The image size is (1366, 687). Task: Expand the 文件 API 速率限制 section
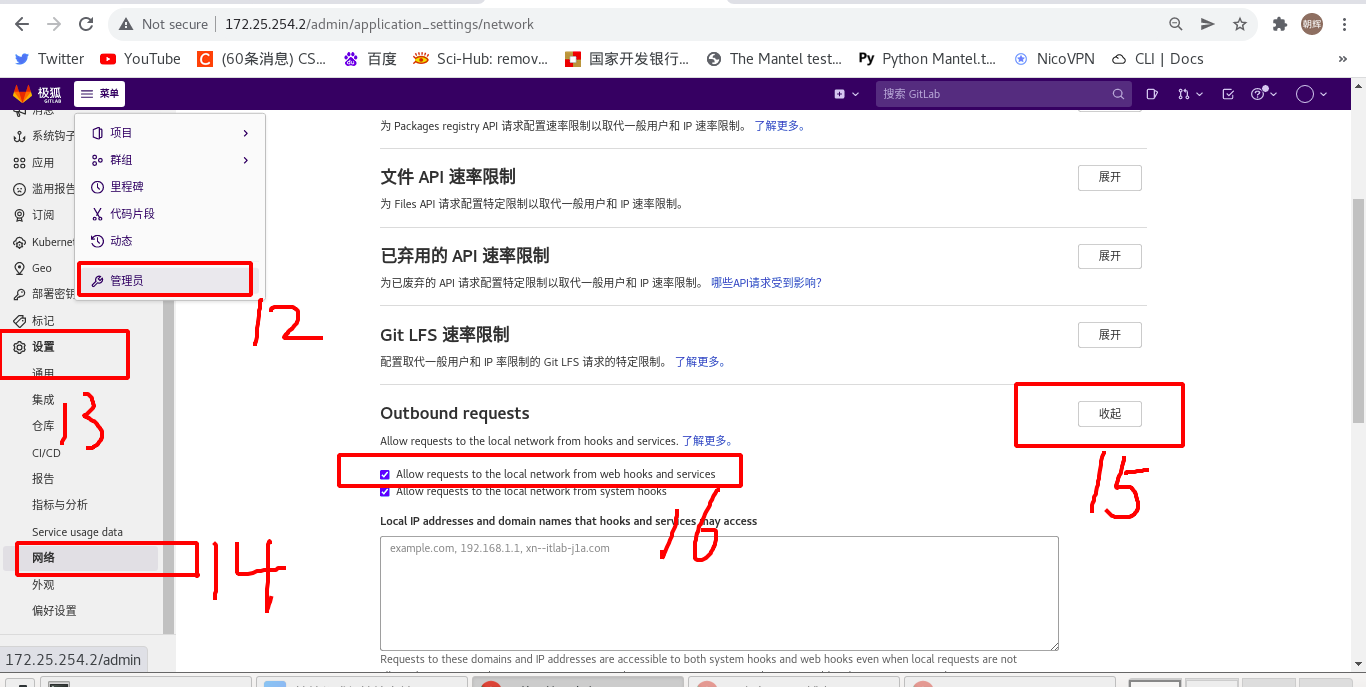click(x=1110, y=177)
